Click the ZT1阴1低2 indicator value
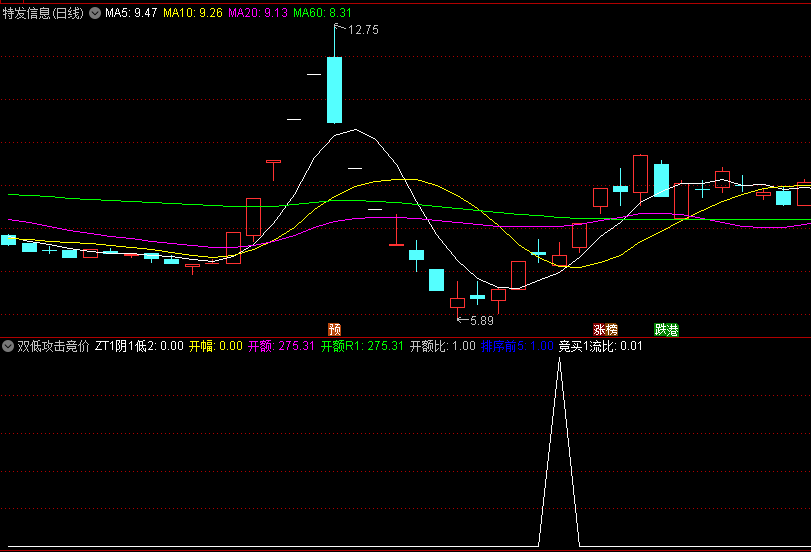Image resolution: width=811 pixels, height=552 pixels. [139, 346]
